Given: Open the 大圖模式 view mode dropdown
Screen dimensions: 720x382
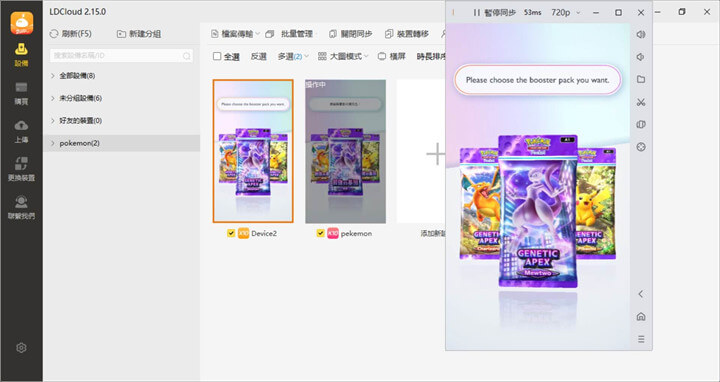Looking at the screenshot, I should coord(343,56).
